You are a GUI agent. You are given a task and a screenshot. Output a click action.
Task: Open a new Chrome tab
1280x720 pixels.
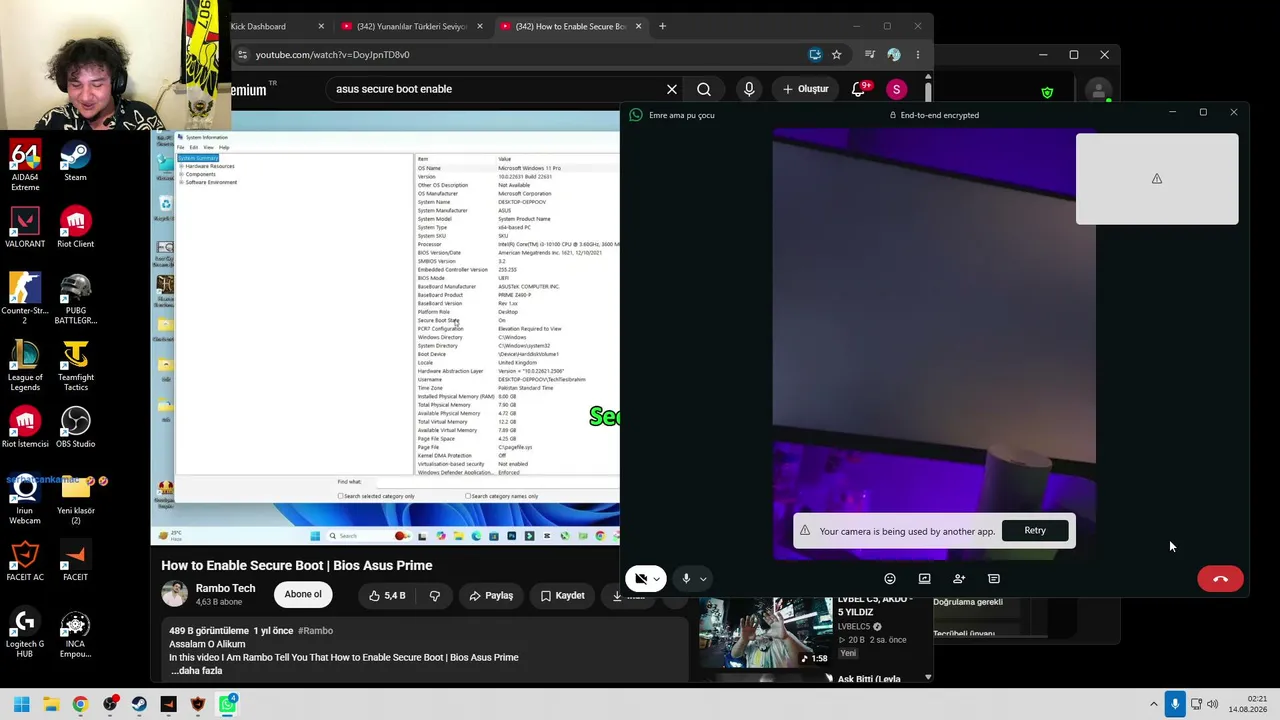[662, 26]
